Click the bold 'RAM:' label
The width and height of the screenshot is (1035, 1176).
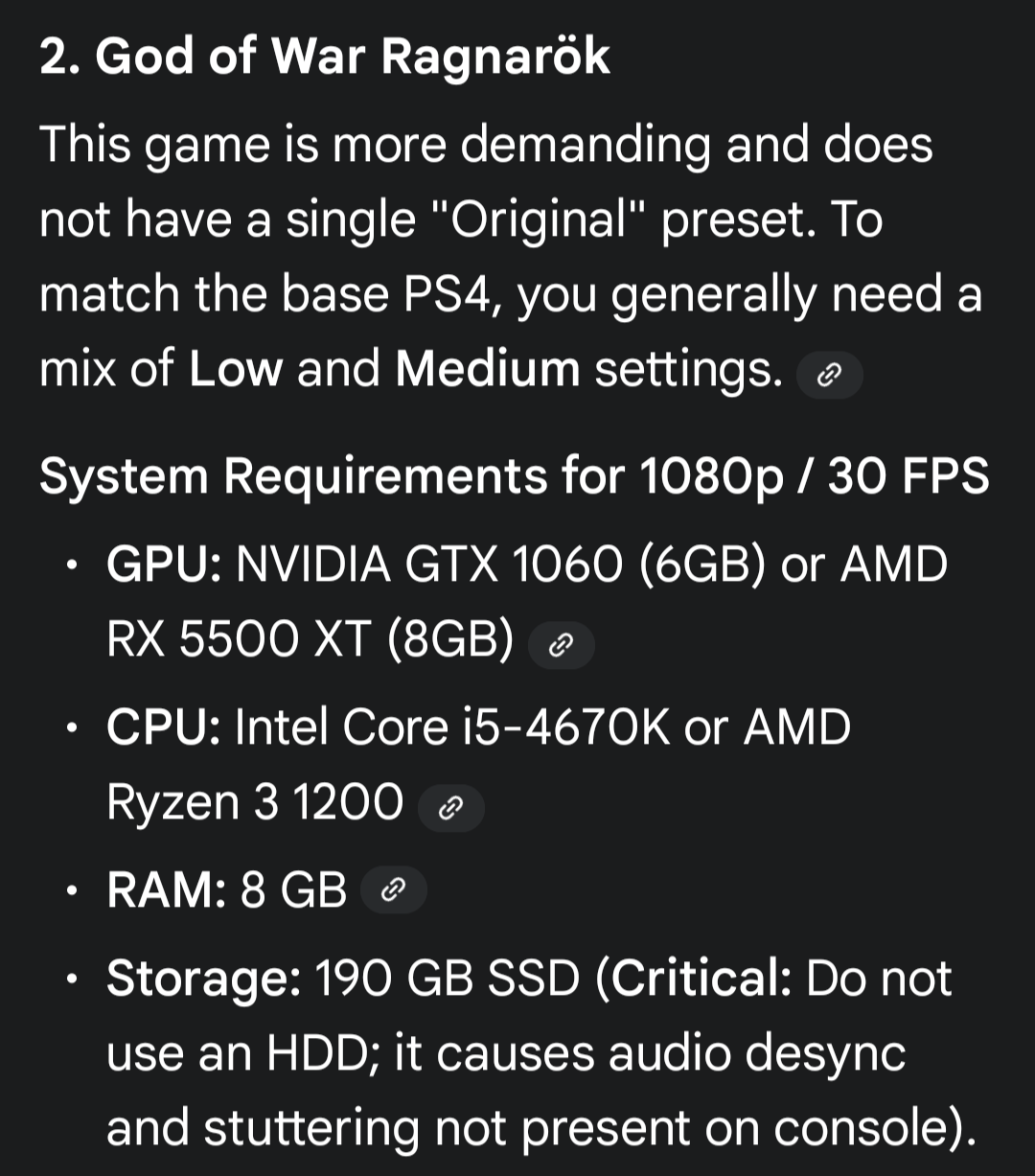[x=167, y=891]
